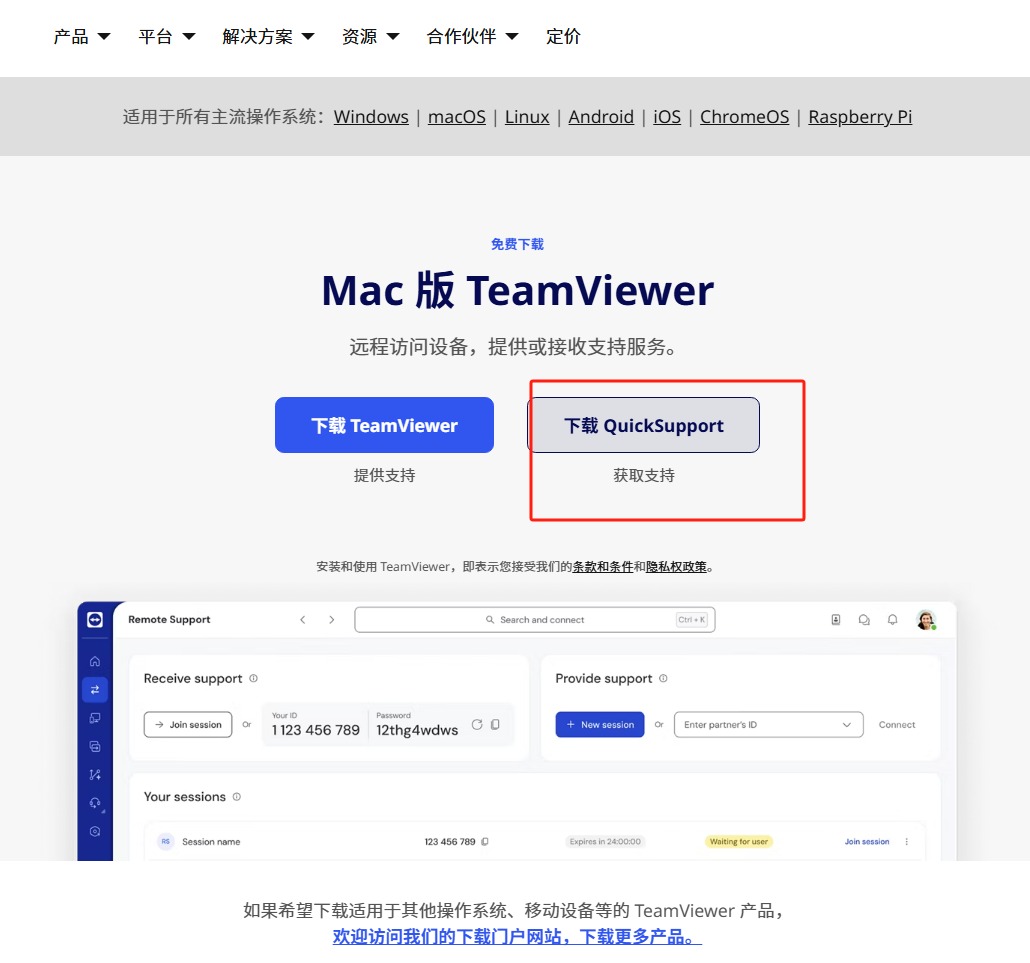Screen dimensions: 1030x963
Task: Open the 合作伙伴 navigation menu
Action: tap(472, 37)
